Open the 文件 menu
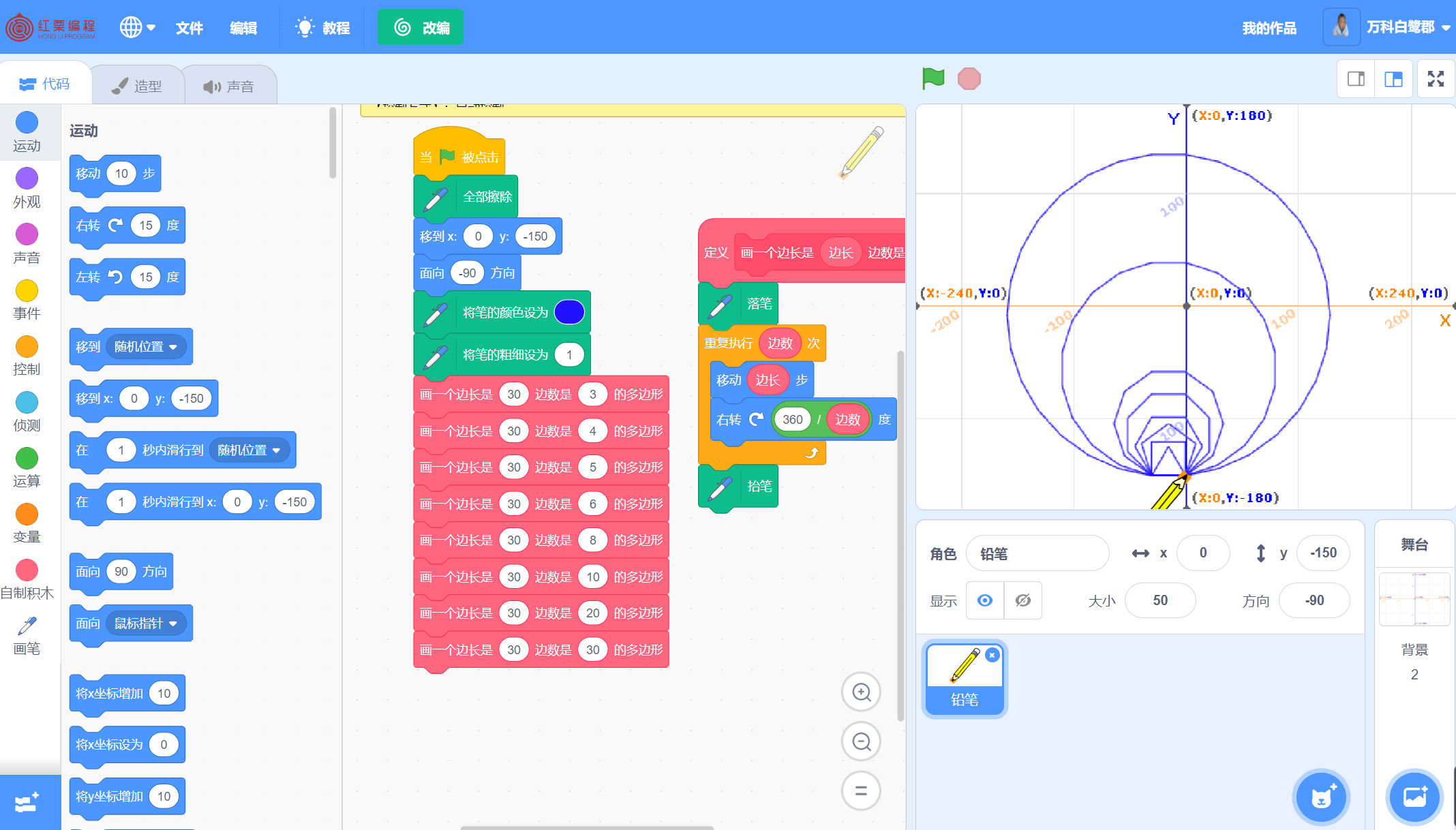Screen dimensions: 1456x830 click(x=189, y=28)
